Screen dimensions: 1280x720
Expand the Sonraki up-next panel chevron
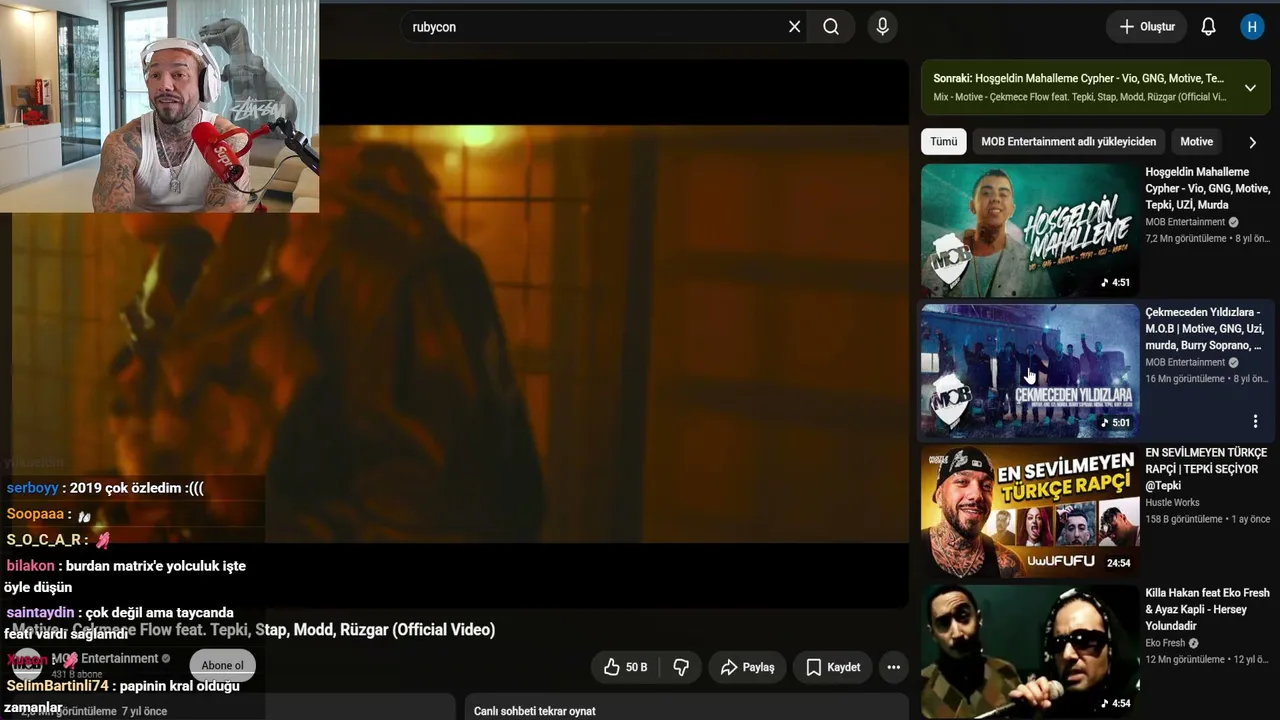(x=1250, y=88)
